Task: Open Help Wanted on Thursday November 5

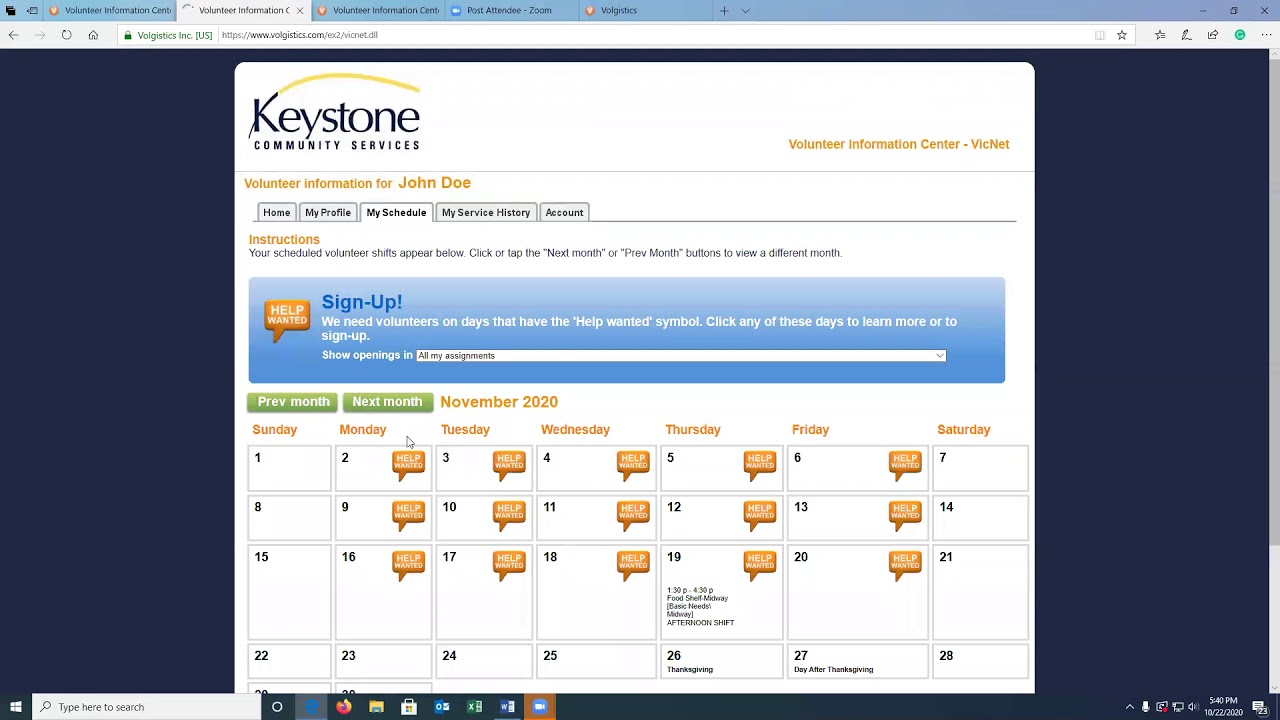Action: [x=760, y=465]
